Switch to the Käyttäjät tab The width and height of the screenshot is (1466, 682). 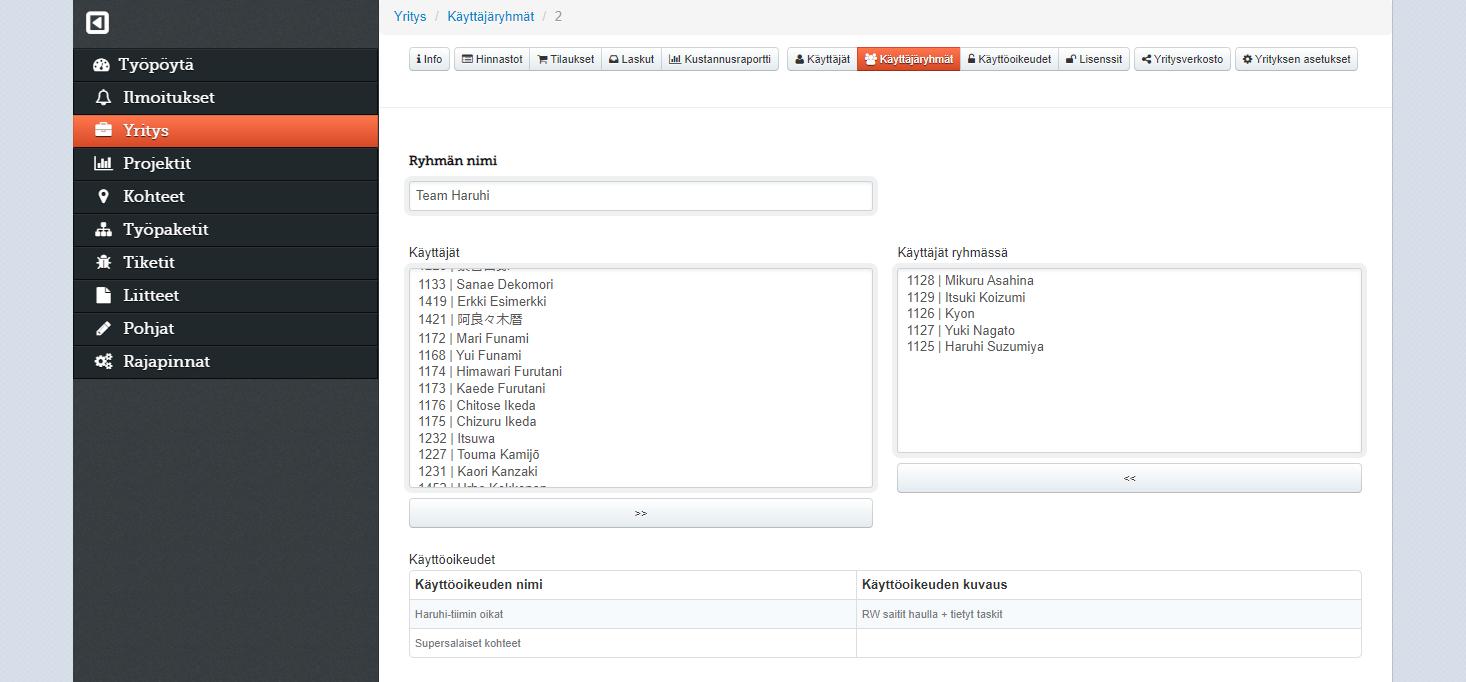(821, 60)
